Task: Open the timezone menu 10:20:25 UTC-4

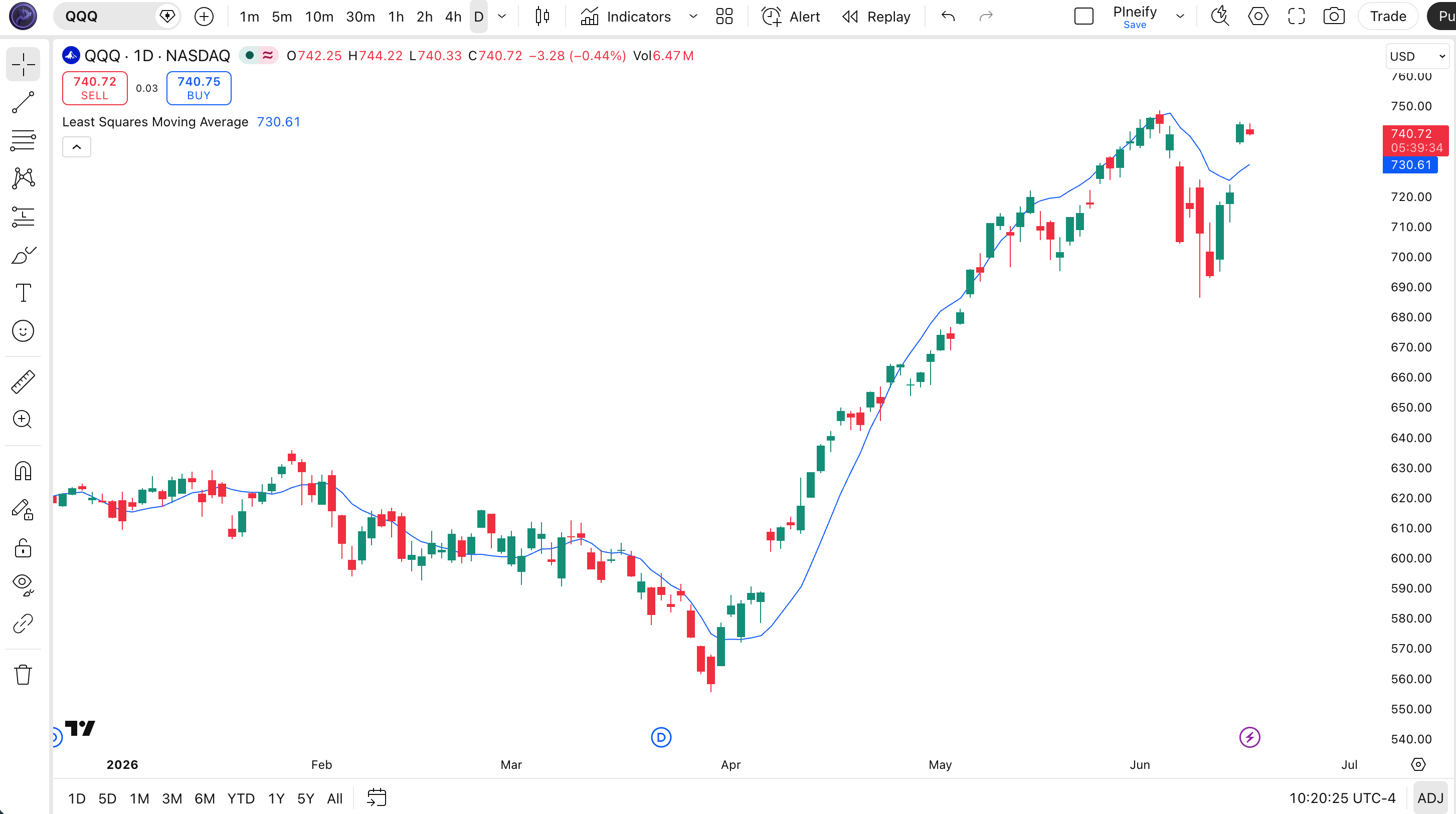Action: [x=1342, y=798]
